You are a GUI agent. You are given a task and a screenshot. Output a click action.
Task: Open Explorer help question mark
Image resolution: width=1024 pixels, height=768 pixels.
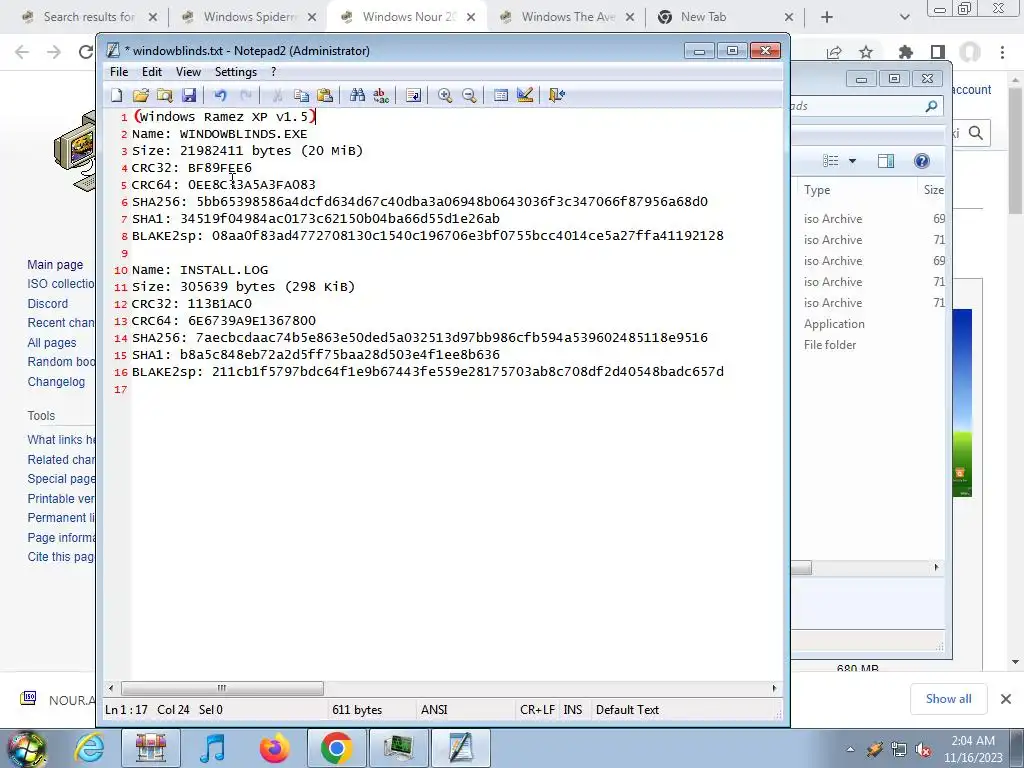[921, 161]
